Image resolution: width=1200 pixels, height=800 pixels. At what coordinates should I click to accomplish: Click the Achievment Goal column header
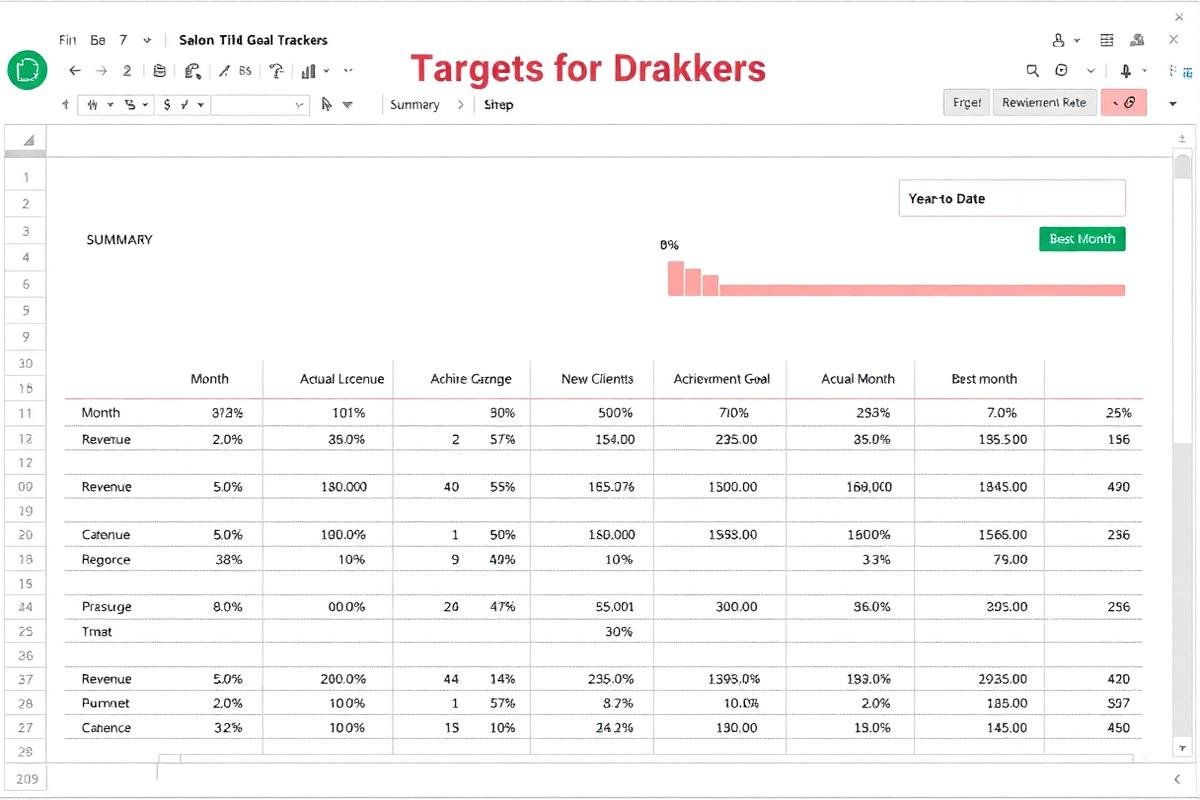coord(722,379)
